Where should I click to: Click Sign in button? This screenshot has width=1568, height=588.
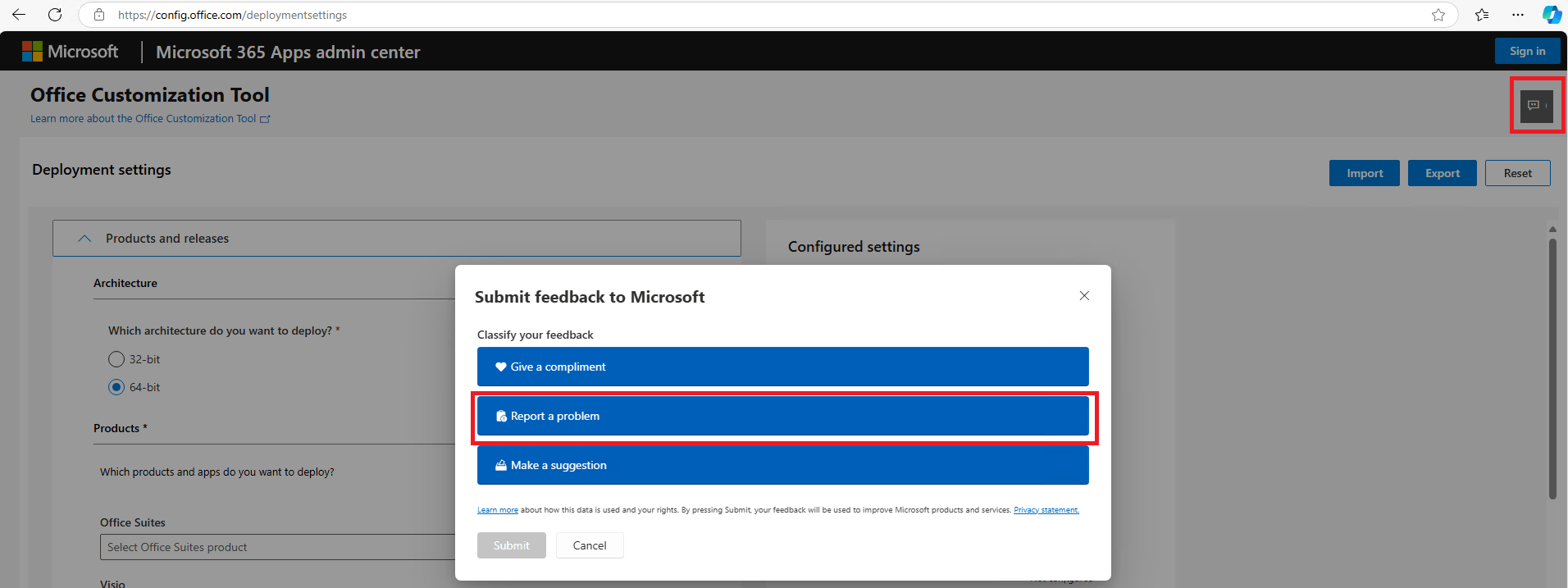[1527, 51]
